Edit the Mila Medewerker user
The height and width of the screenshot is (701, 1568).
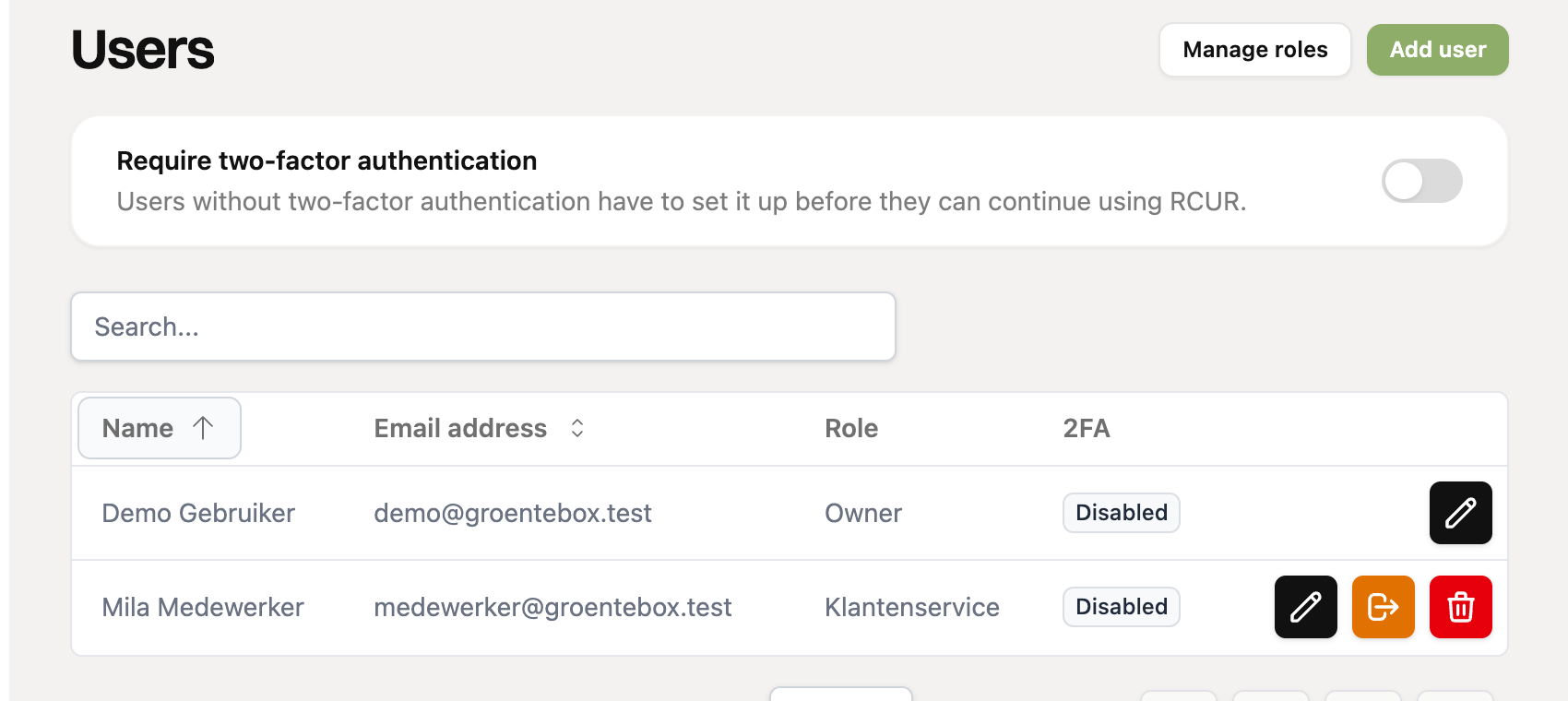tap(1305, 607)
